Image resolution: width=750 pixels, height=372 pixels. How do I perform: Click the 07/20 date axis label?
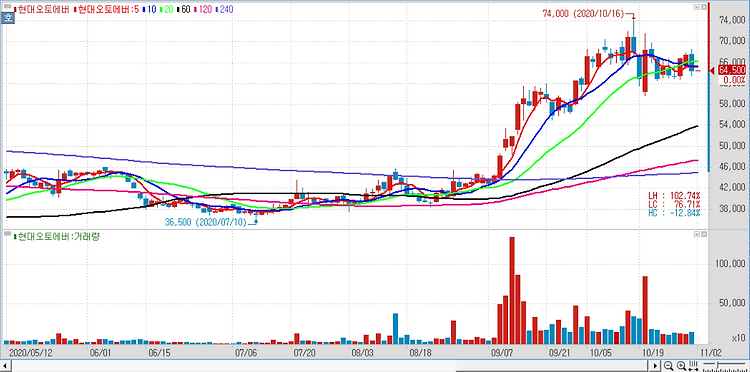click(x=306, y=353)
